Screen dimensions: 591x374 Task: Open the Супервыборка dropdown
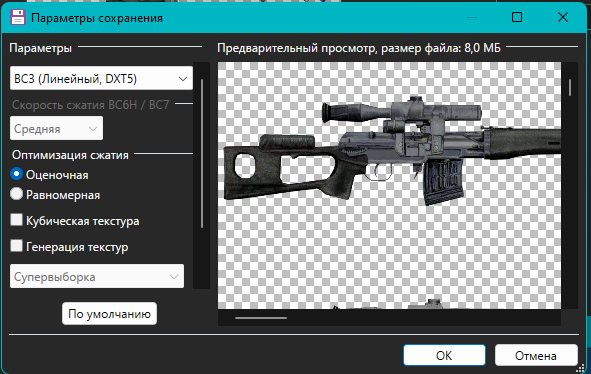point(97,276)
